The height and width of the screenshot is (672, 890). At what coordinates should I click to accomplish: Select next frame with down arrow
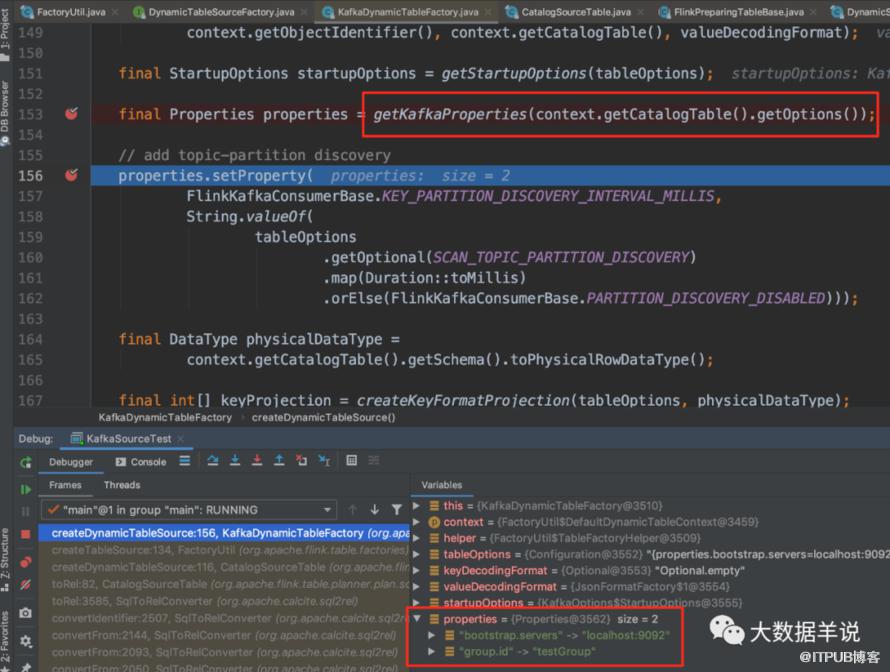375,510
